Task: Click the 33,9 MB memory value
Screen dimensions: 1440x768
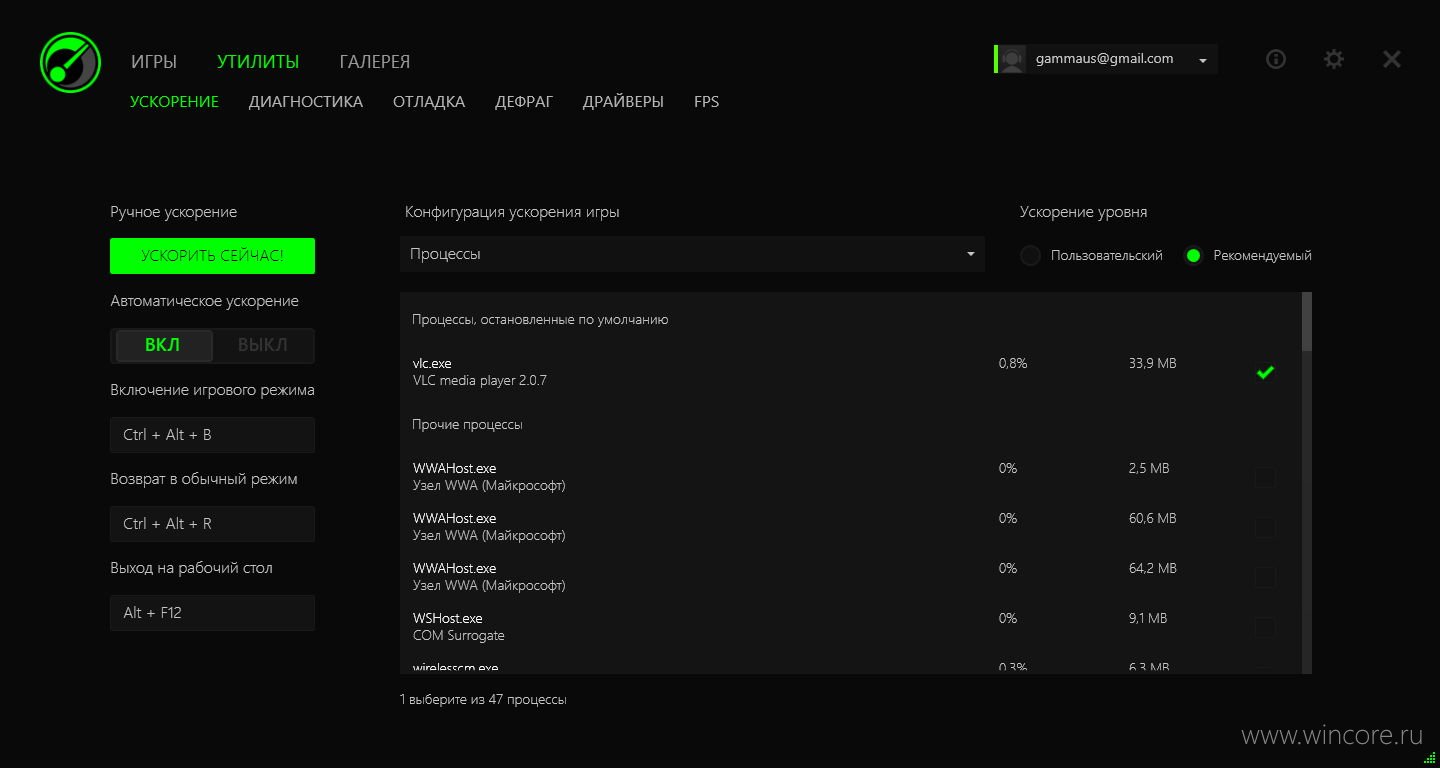Action: (1153, 363)
